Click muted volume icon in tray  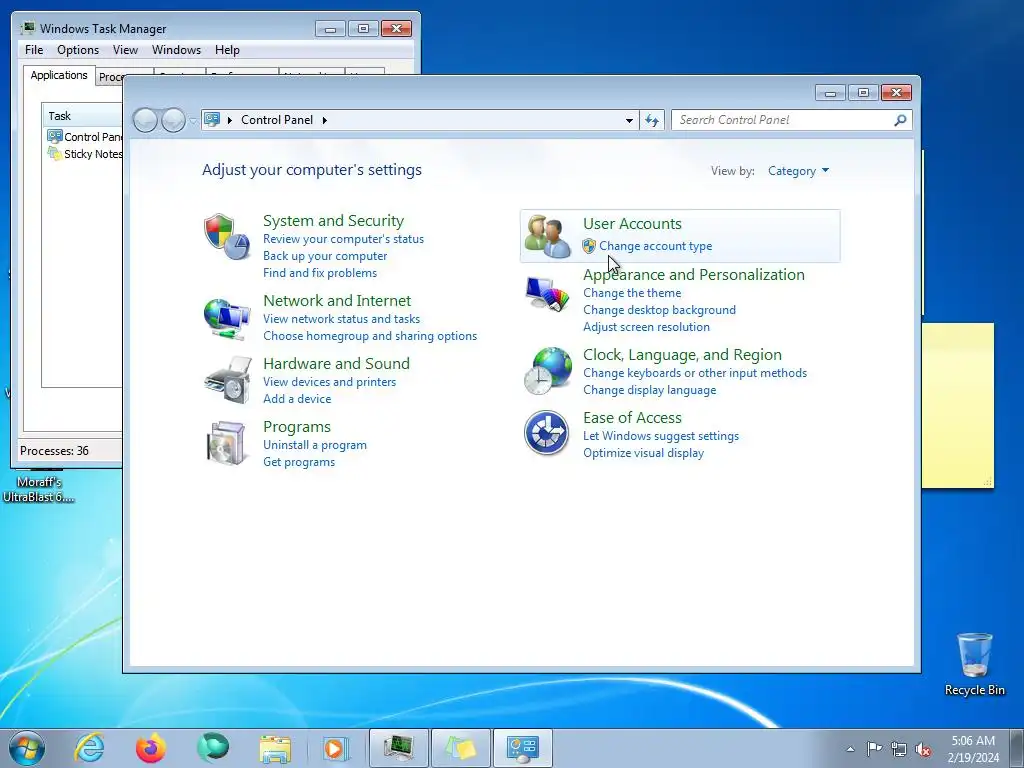923,749
